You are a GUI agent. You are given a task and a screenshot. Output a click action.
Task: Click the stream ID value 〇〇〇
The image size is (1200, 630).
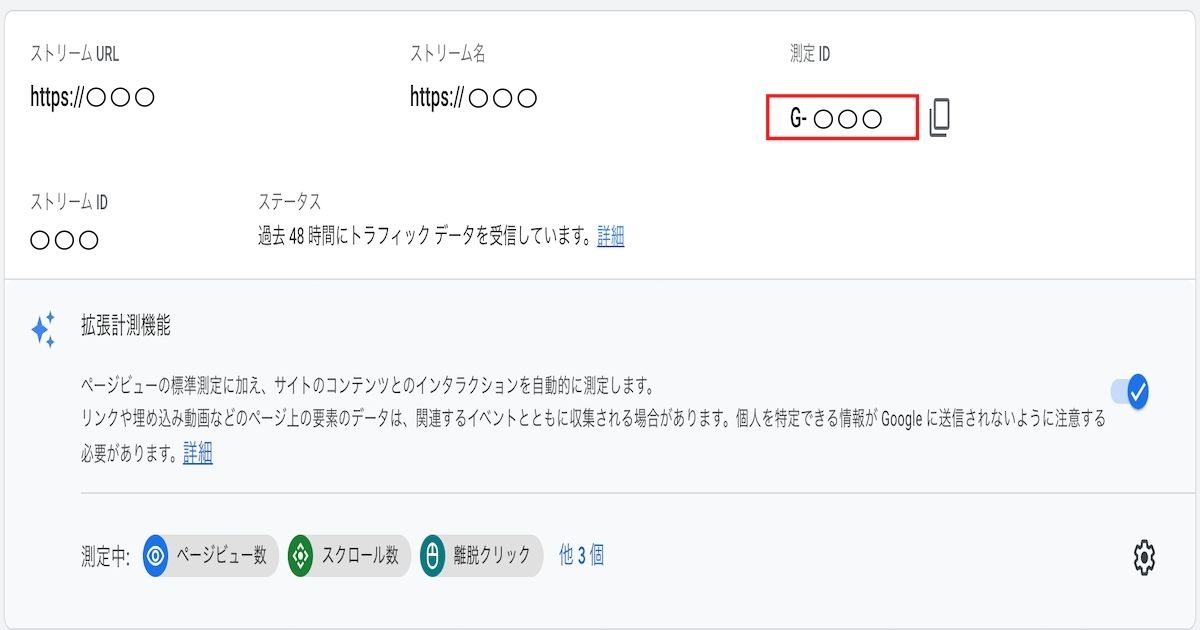[65, 241]
